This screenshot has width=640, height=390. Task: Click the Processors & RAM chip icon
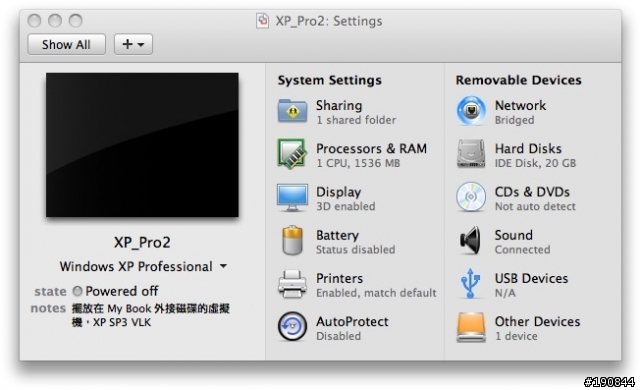[292, 154]
